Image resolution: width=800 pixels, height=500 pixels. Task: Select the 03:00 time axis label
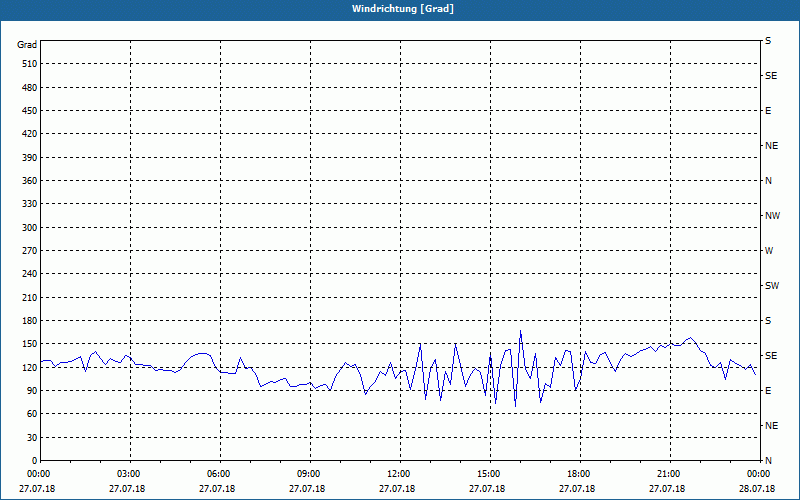[x=129, y=473]
